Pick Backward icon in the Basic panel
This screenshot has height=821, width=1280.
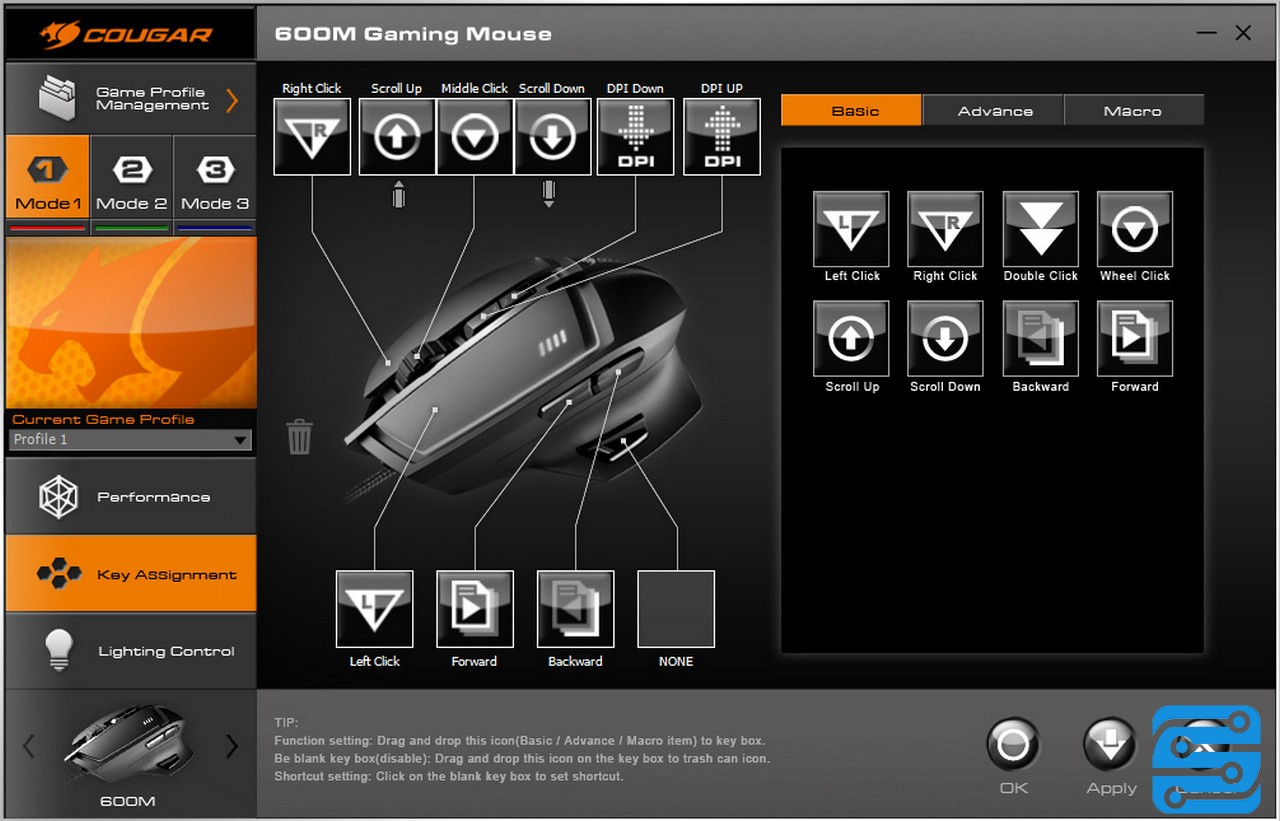pyautogui.click(x=1041, y=339)
